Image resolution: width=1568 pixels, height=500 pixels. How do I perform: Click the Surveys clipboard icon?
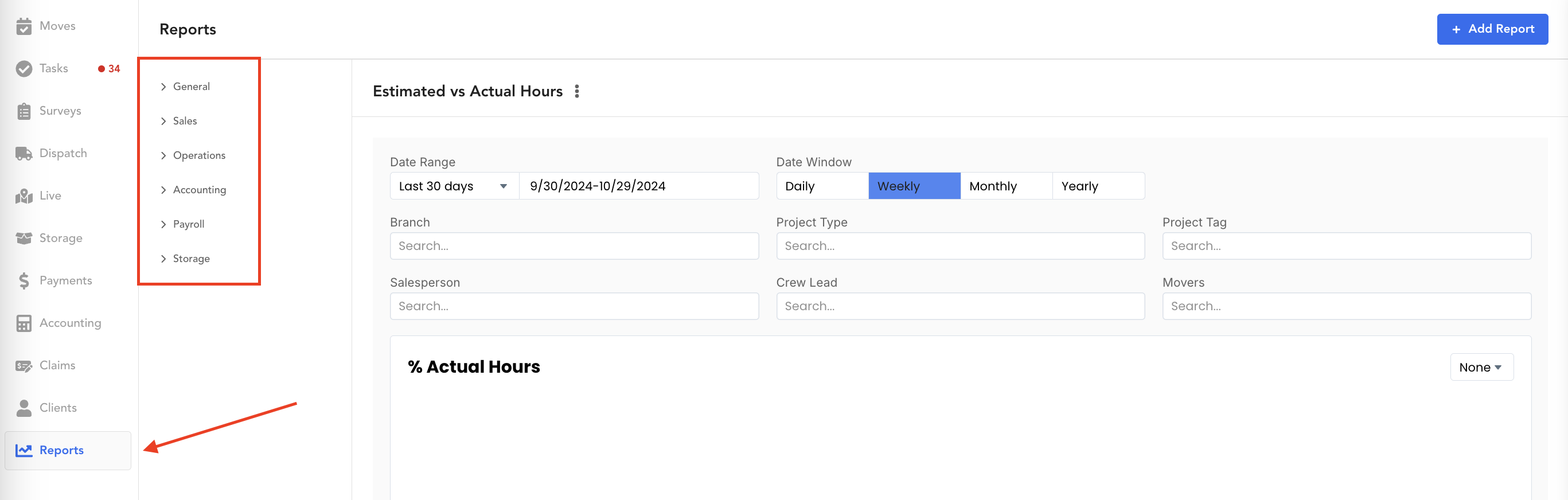(x=24, y=111)
